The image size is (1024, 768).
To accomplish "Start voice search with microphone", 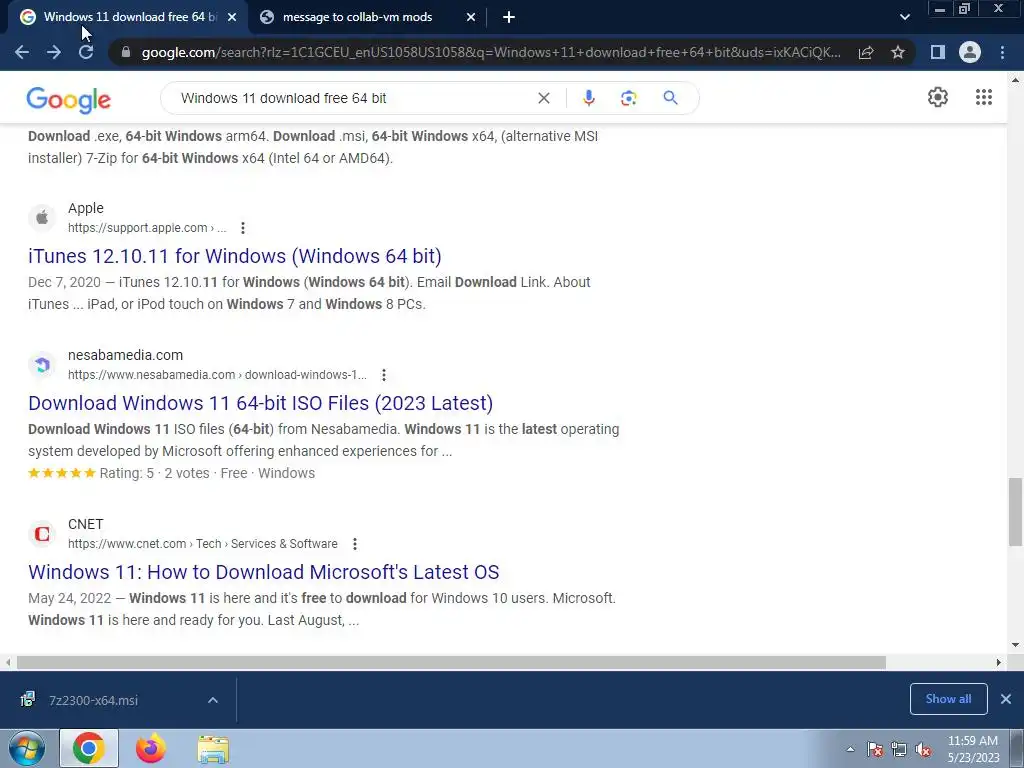I will 588,98.
